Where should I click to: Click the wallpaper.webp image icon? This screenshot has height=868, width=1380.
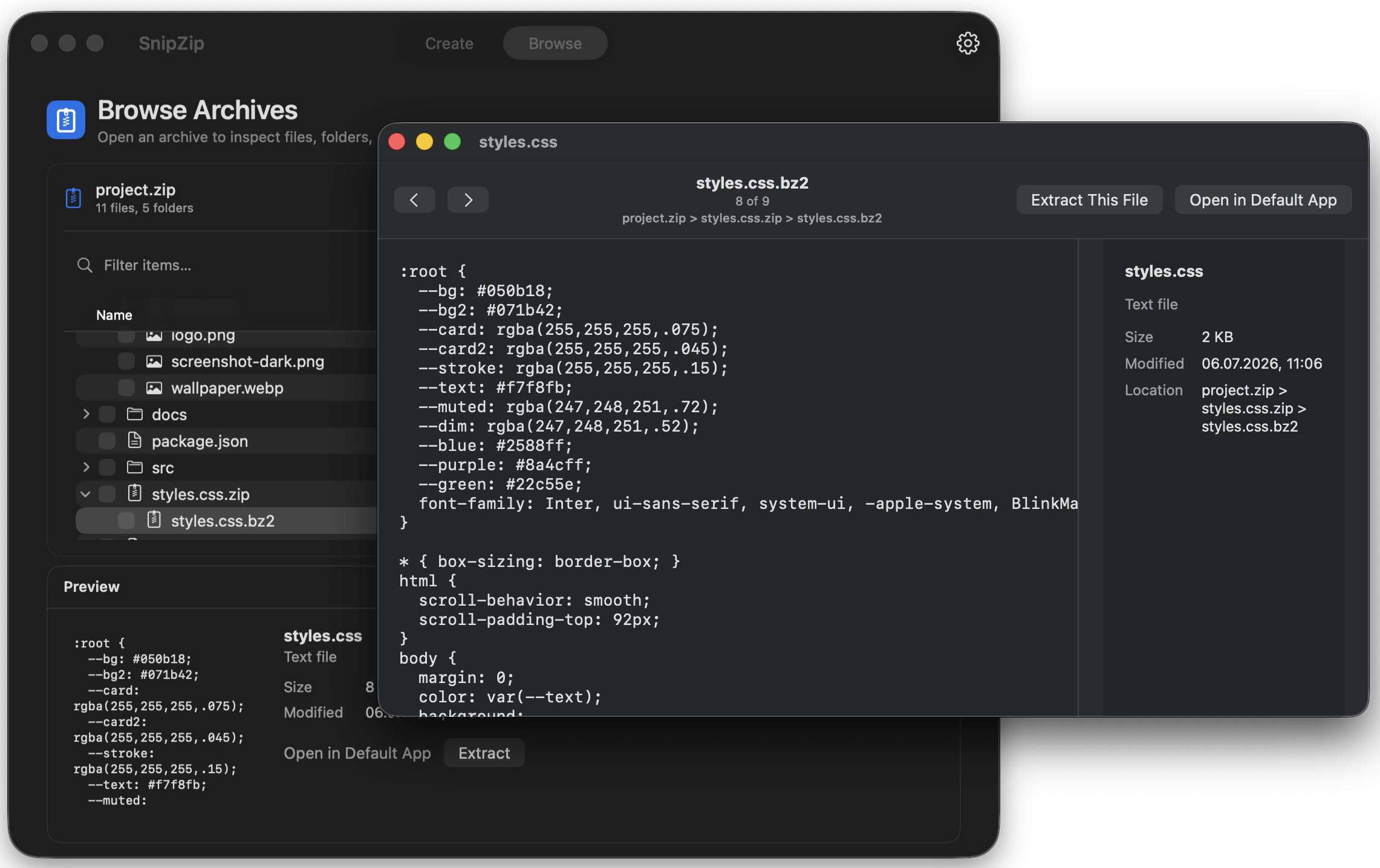[154, 388]
